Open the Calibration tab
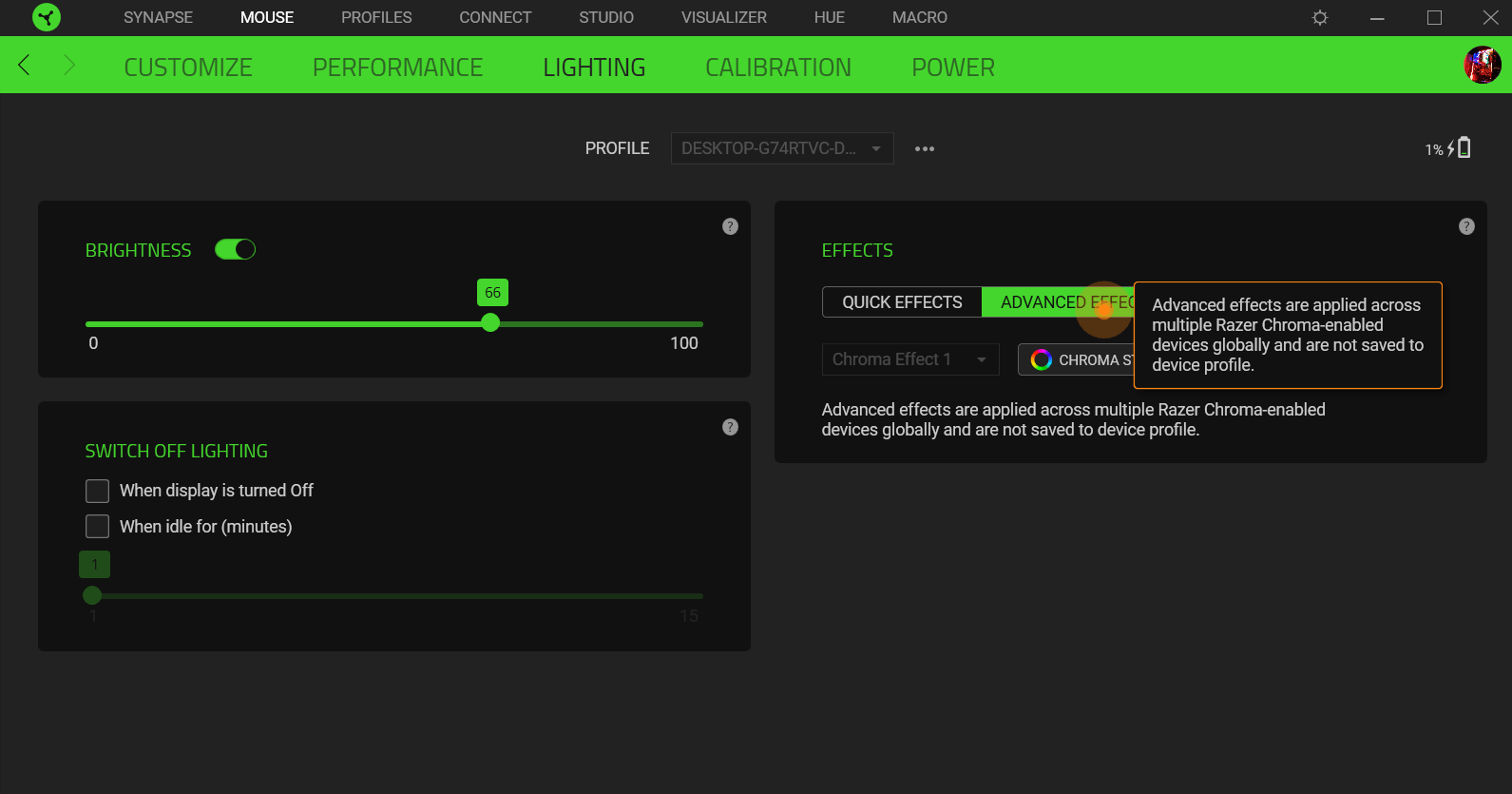This screenshot has height=794, width=1512. coord(777,68)
